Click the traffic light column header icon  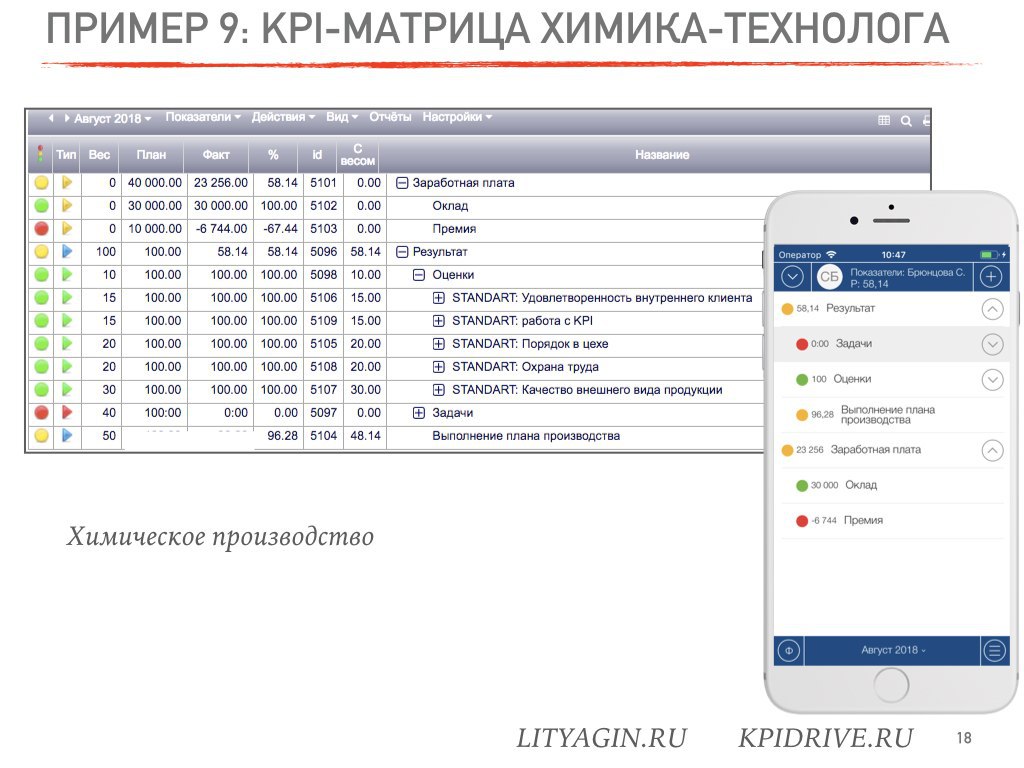(x=41, y=155)
